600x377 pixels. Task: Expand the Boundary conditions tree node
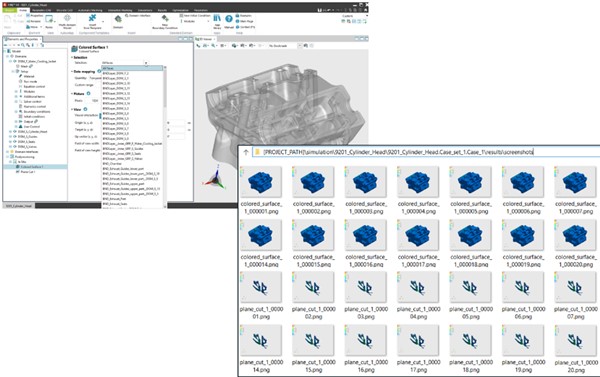16,111
